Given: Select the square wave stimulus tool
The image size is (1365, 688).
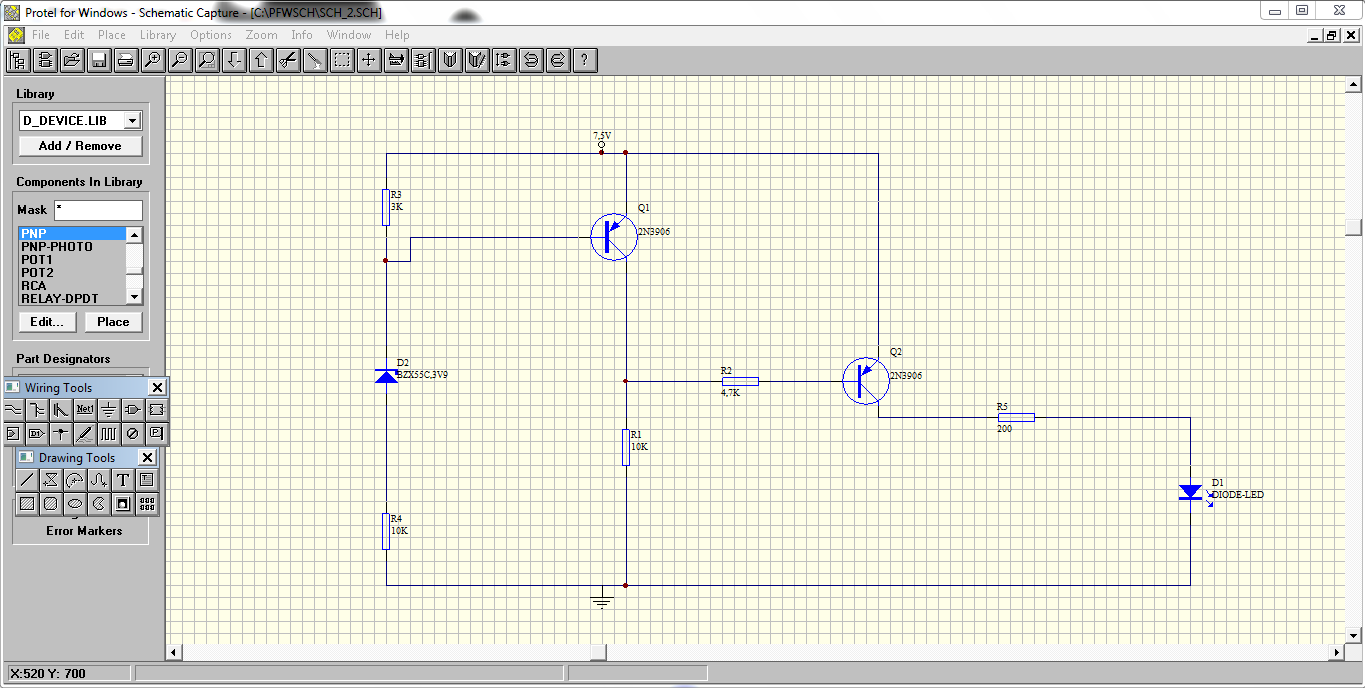Looking at the screenshot, I should [109, 433].
